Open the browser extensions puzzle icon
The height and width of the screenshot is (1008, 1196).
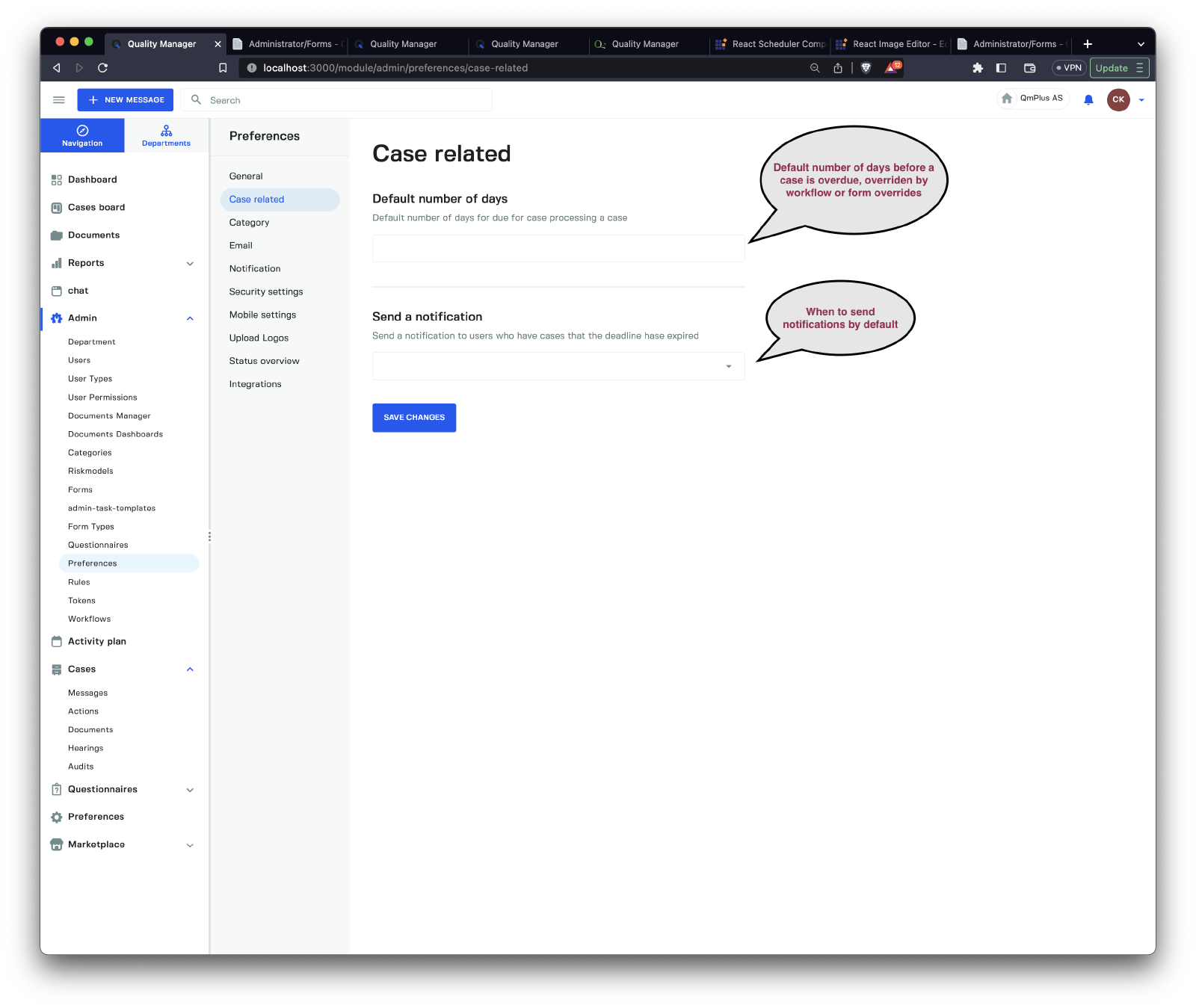coord(977,68)
